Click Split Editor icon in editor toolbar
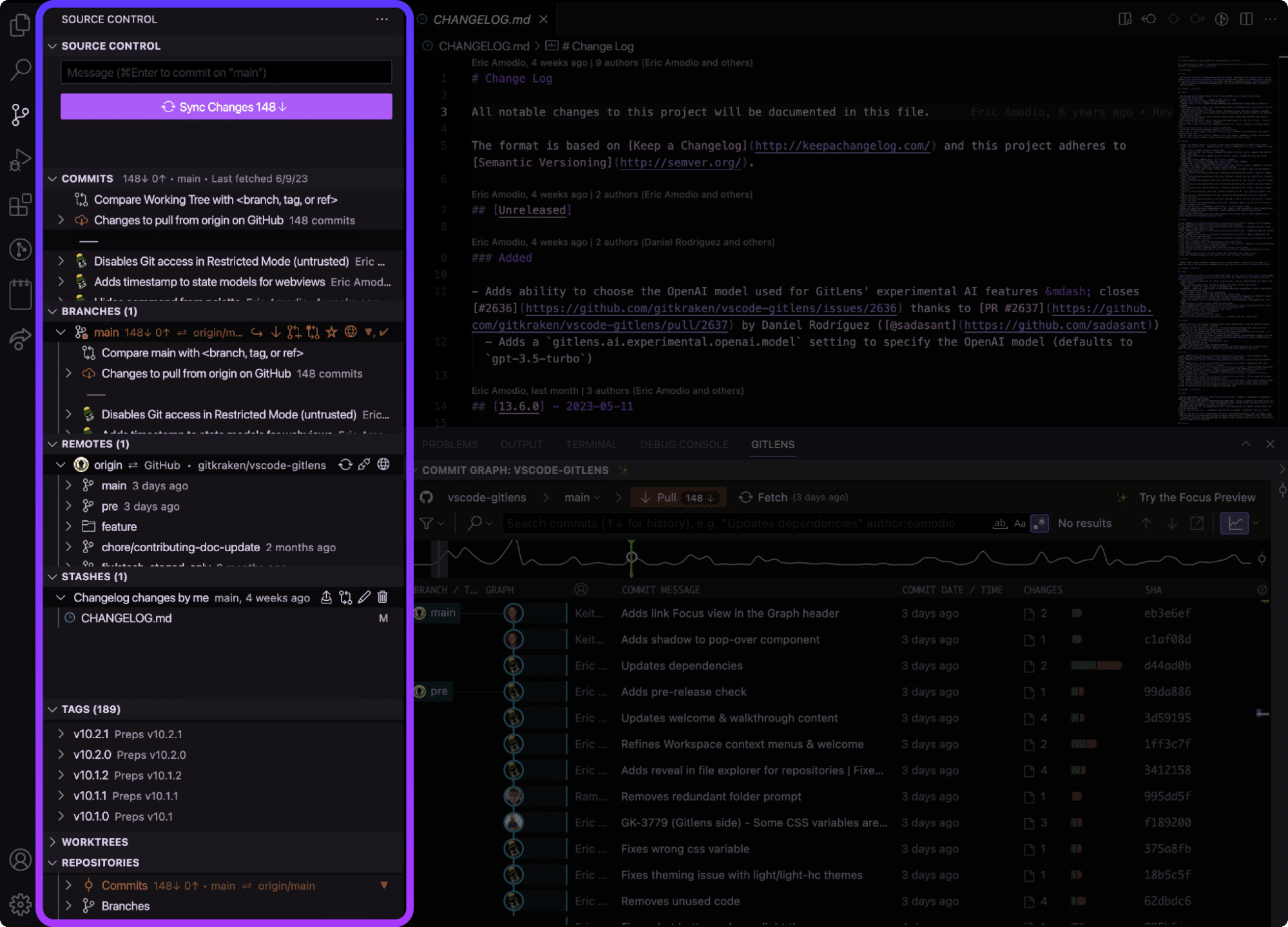 click(x=1247, y=19)
